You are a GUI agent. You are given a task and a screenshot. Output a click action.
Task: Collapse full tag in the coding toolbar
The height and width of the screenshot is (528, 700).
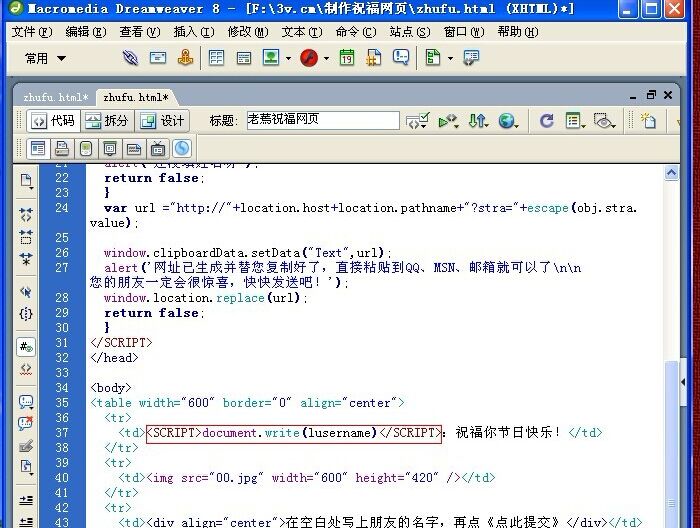click(26, 215)
